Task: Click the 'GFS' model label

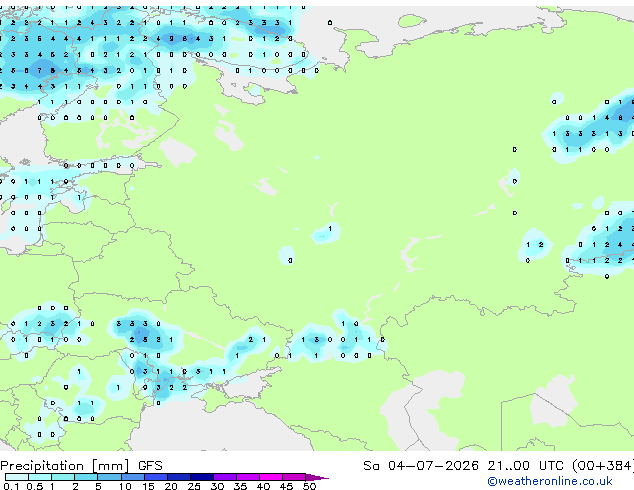Action: (x=150, y=466)
